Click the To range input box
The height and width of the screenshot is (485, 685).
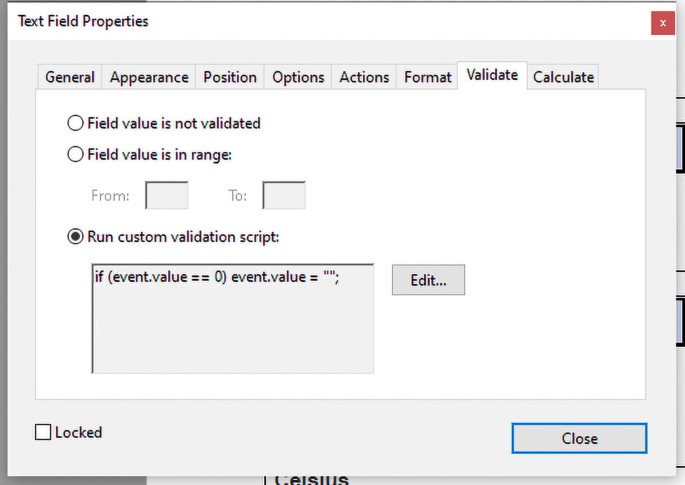tap(284, 195)
